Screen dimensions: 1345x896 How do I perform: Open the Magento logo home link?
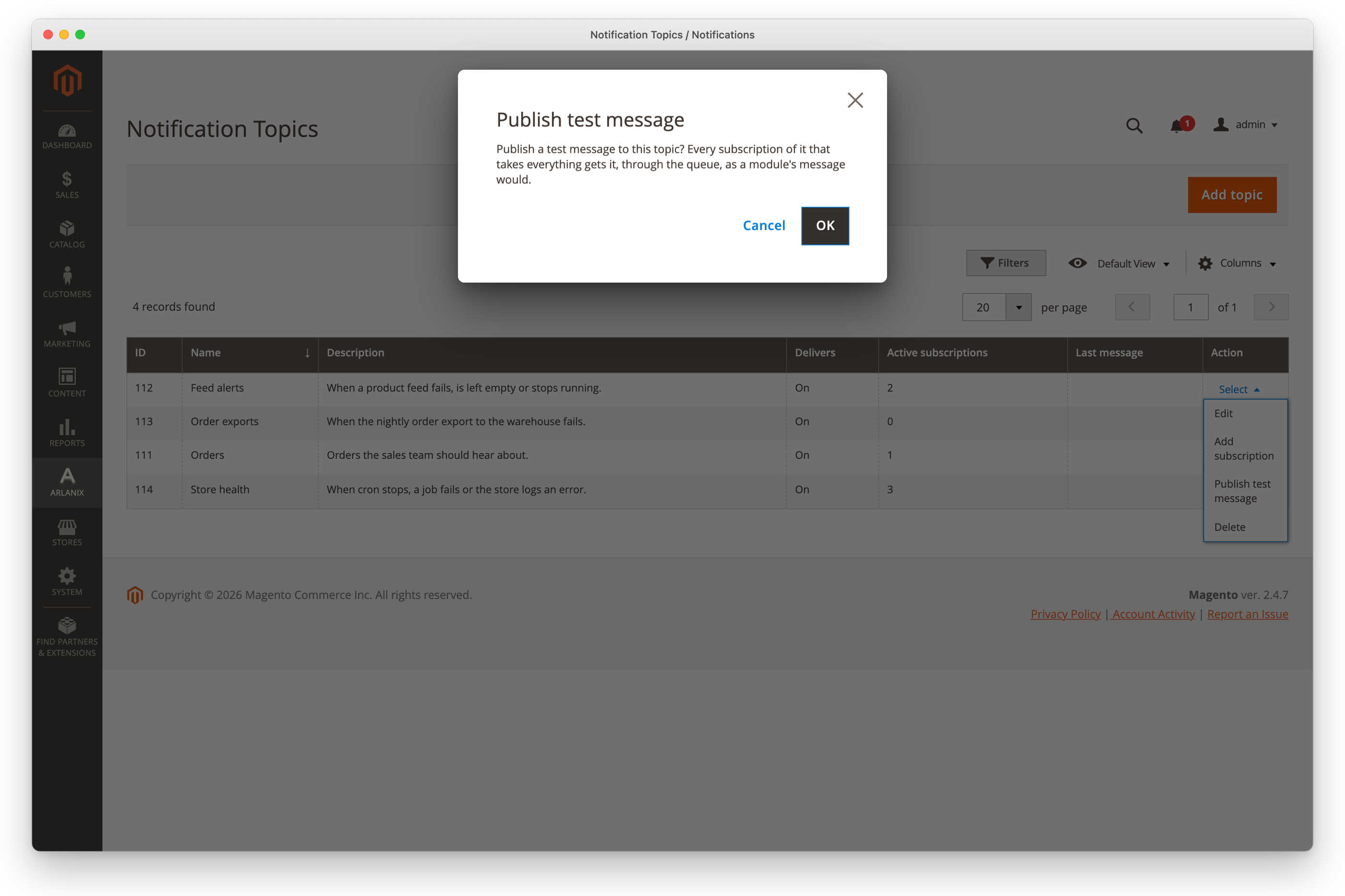pyautogui.click(x=67, y=80)
